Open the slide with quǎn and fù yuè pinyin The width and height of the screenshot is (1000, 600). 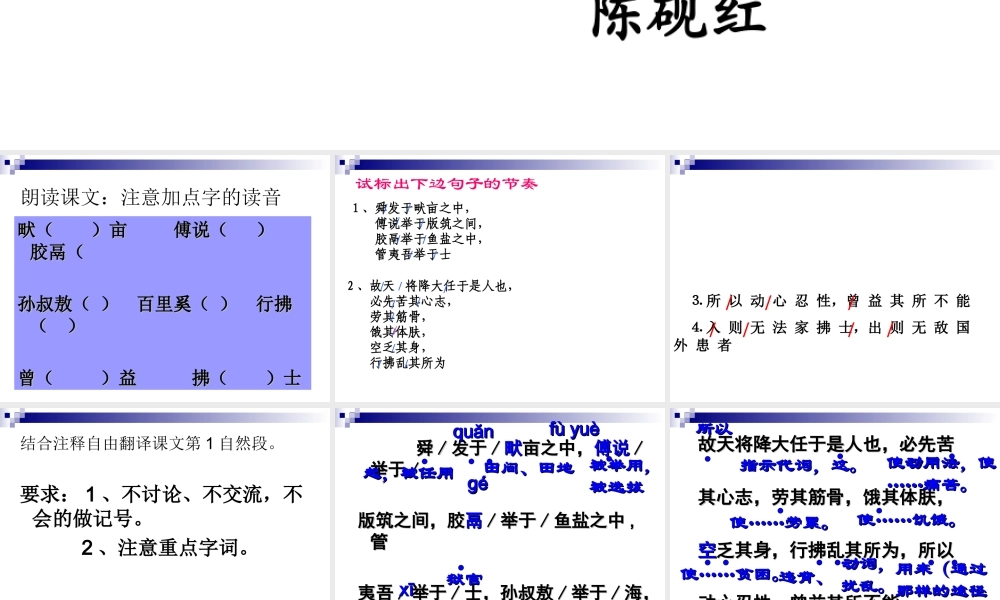(x=499, y=504)
